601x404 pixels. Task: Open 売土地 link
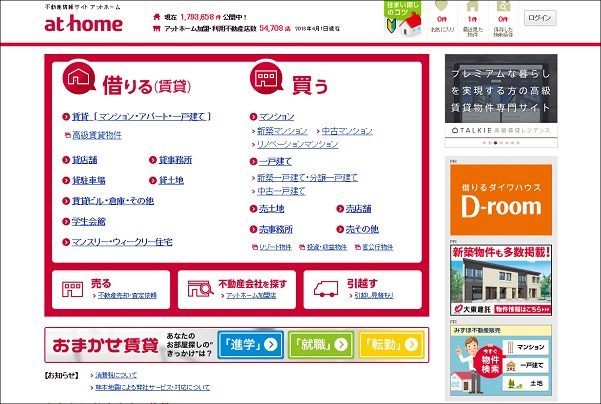[x=271, y=209]
